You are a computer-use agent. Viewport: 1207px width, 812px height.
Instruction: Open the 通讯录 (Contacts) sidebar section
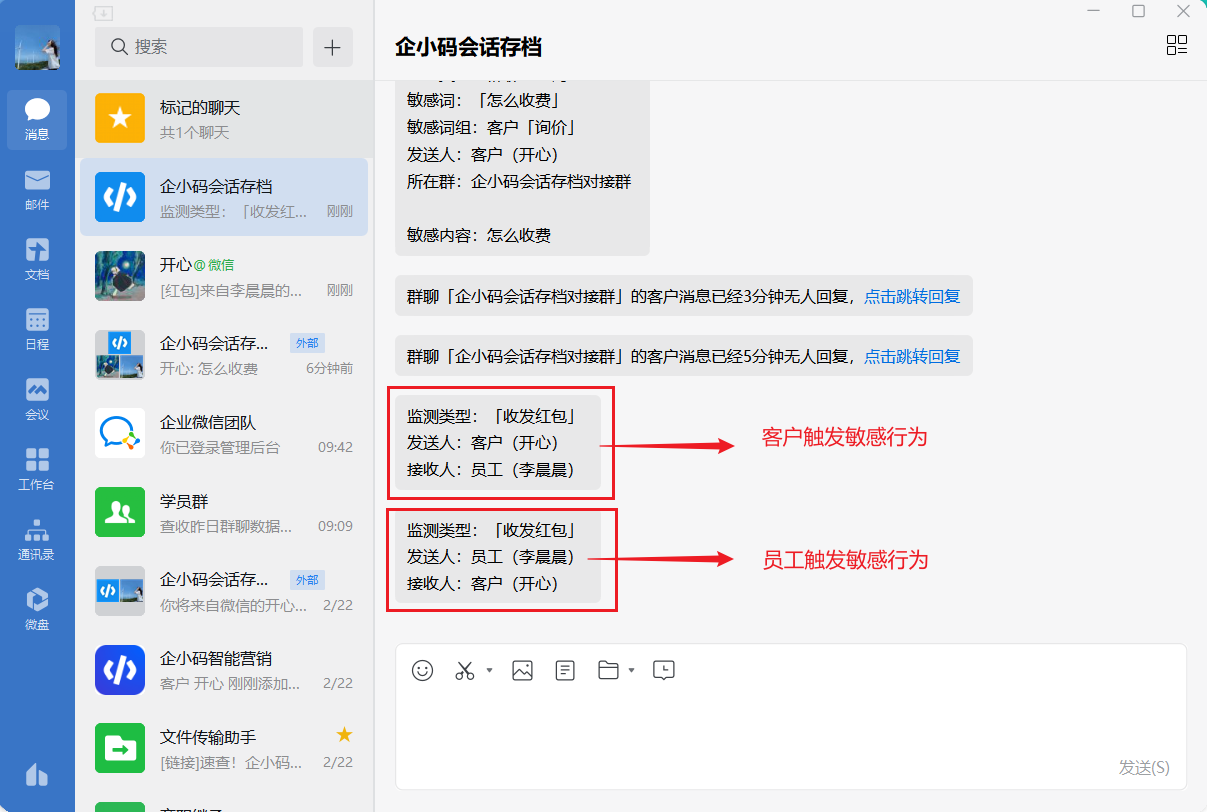coord(37,540)
